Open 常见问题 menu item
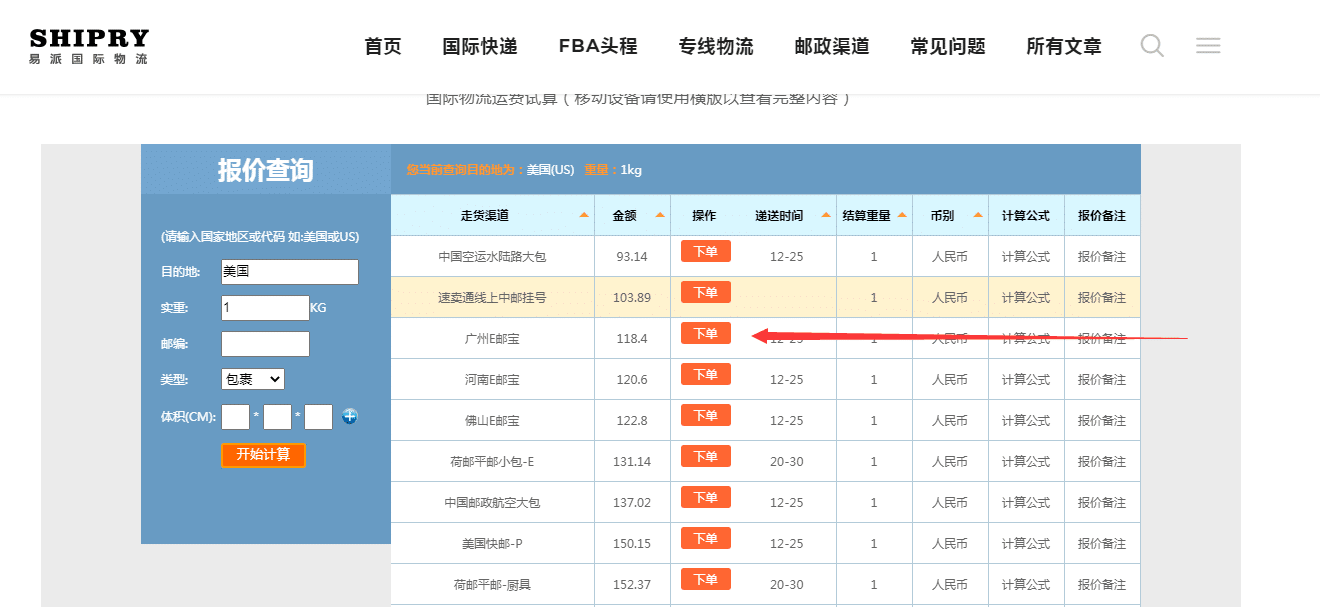Screen dimensions: 1320x607 click(948, 46)
